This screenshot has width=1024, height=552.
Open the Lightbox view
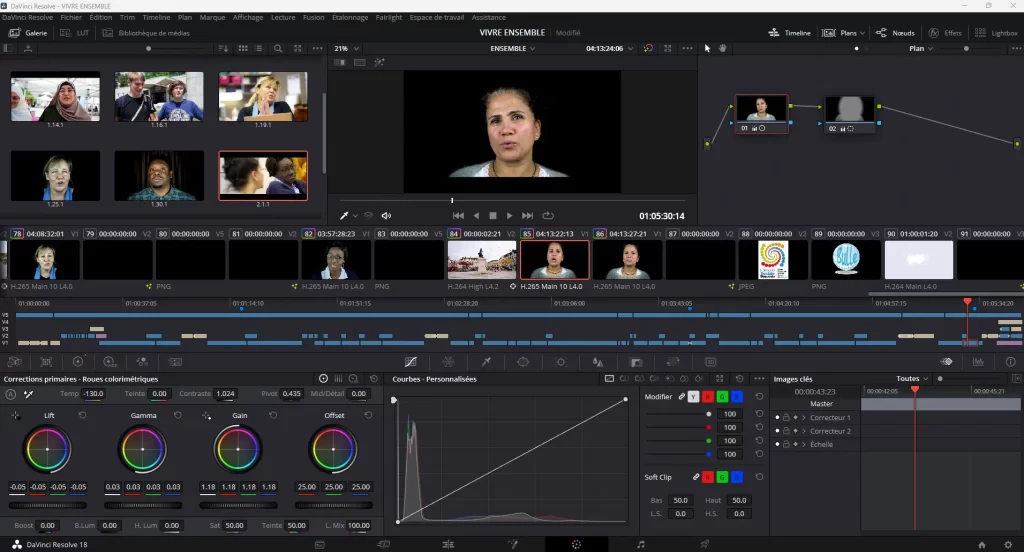(x=997, y=33)
